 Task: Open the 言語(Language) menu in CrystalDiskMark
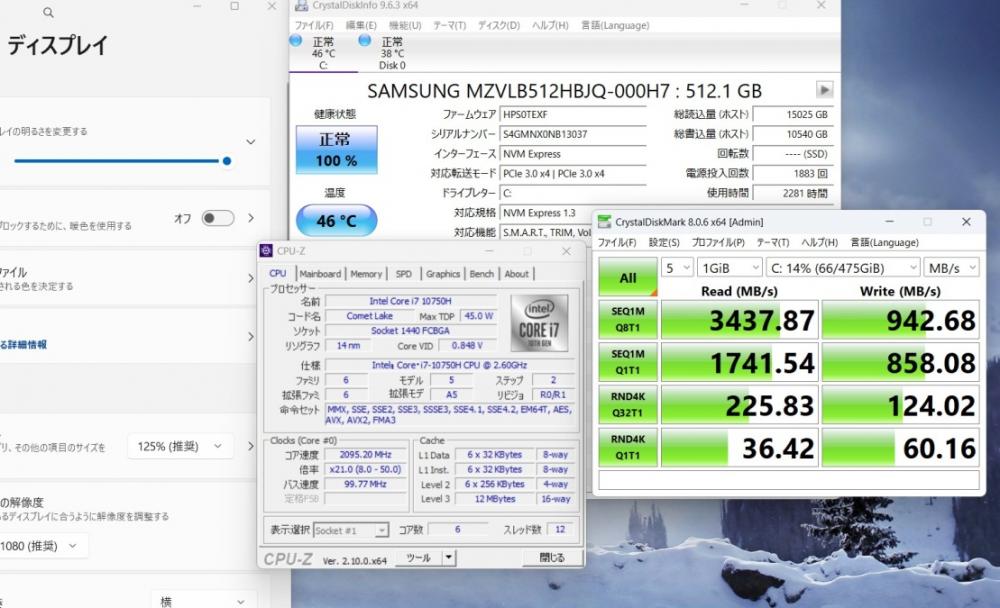[x=885, y=242]
